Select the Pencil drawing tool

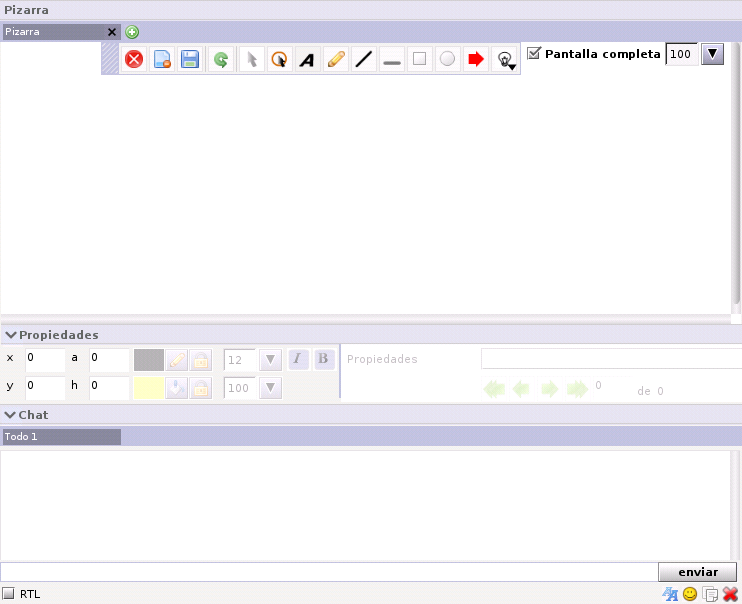click(x=336, y=60)
